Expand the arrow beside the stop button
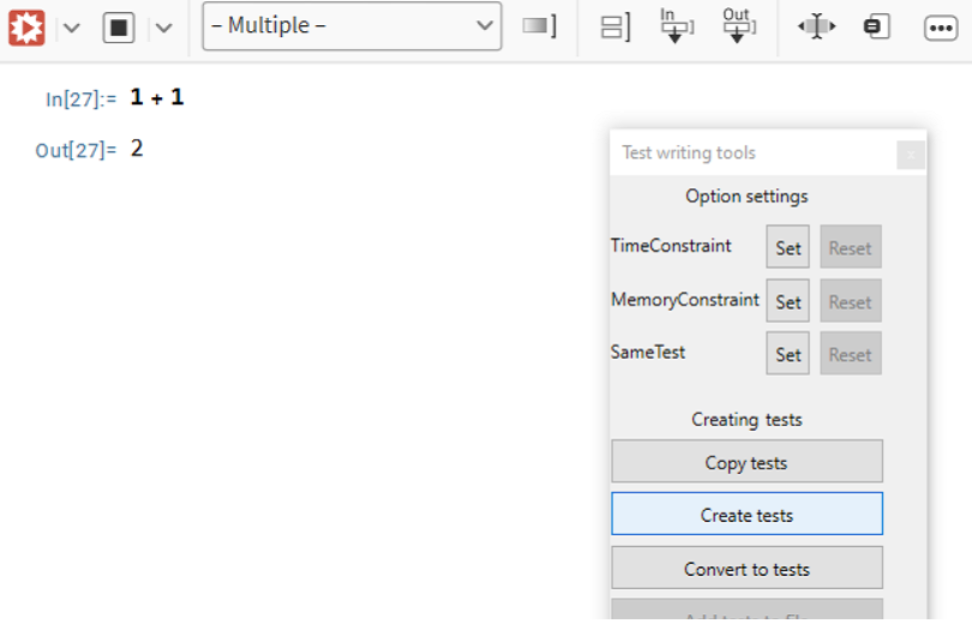The image size is (972, 622). [x=163, y=27]
